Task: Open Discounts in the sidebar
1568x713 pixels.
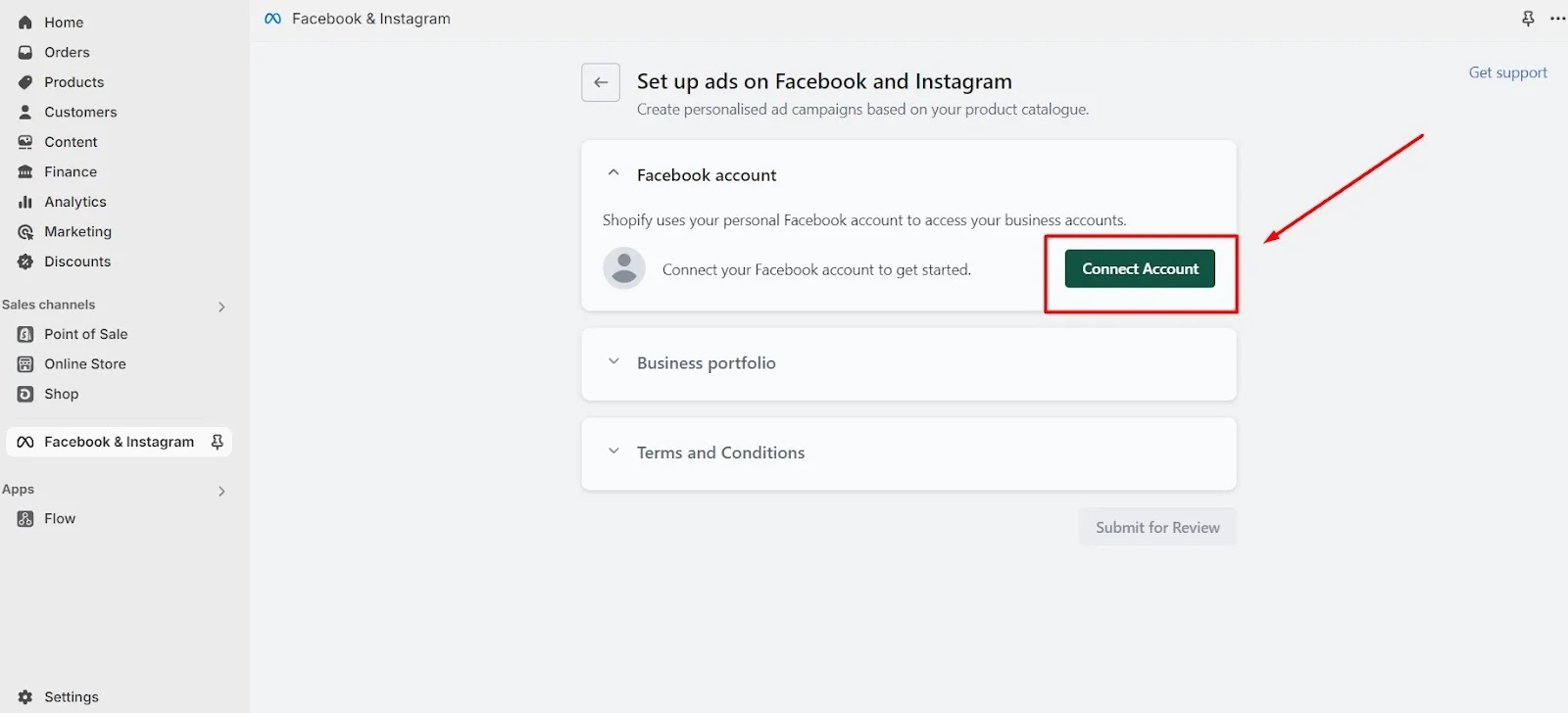Action: click(77, 261)
